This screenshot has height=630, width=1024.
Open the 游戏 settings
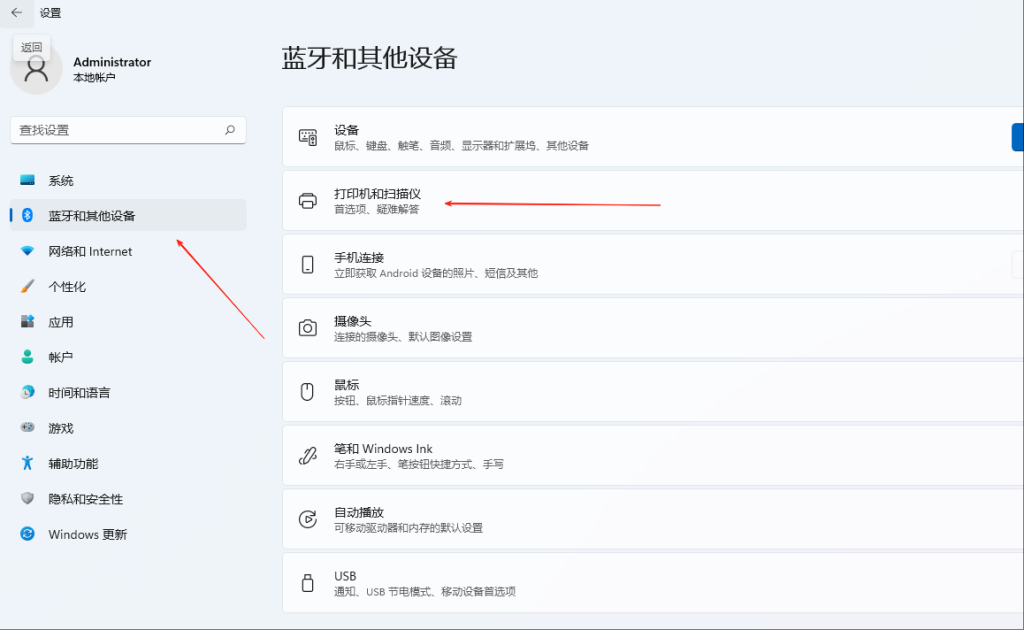tap(128, 428)
